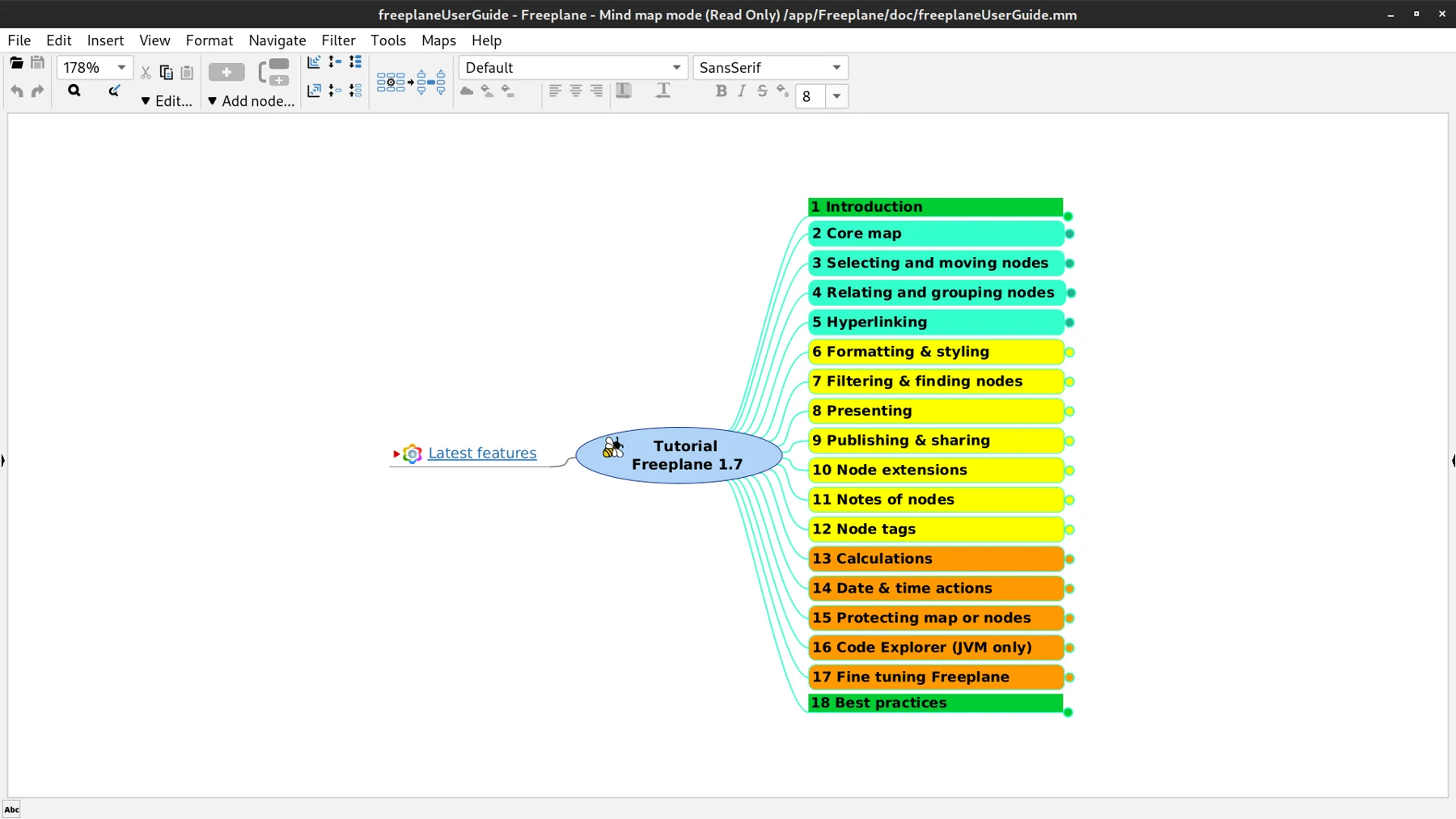
Task: Select the 18 Best practices node
Action: click(935, 703)
